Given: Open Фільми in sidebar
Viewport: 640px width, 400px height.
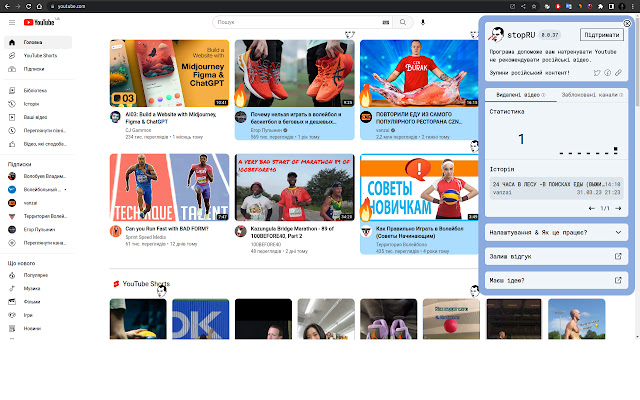Looking at the screenshot, I should 38,302.
